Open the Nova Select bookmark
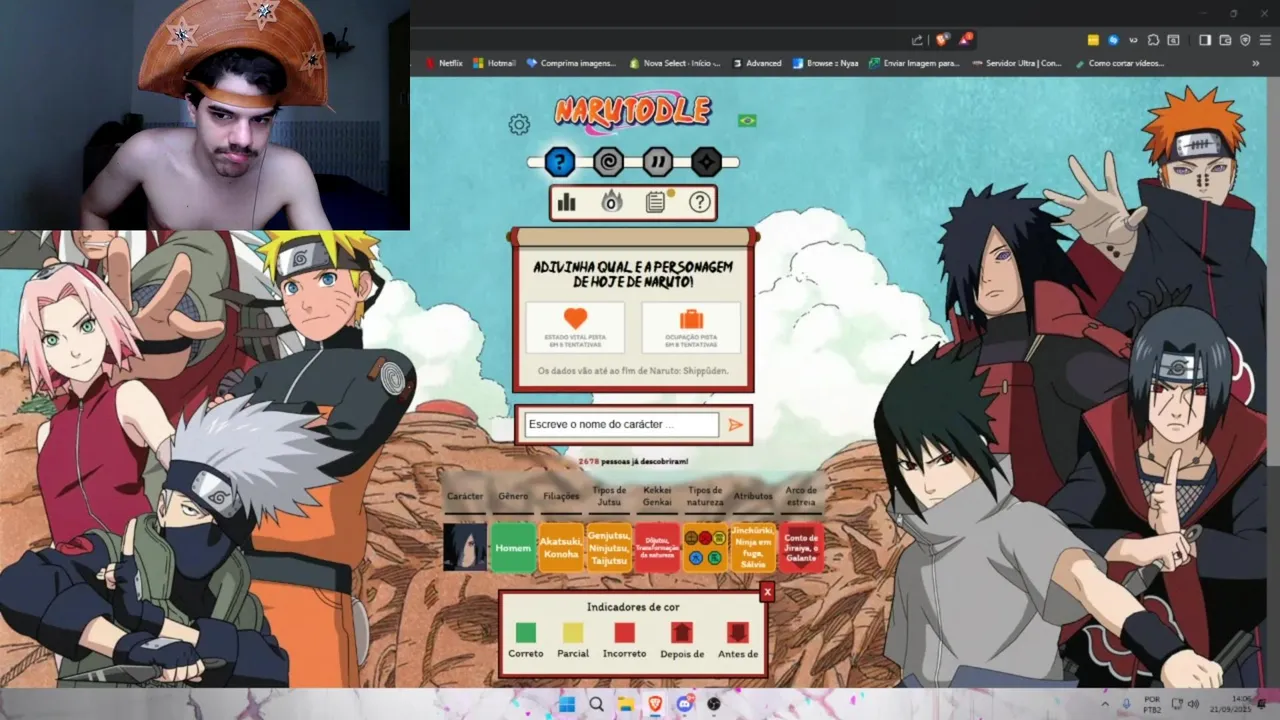The image size is (1280, 720). pos(675,63)
